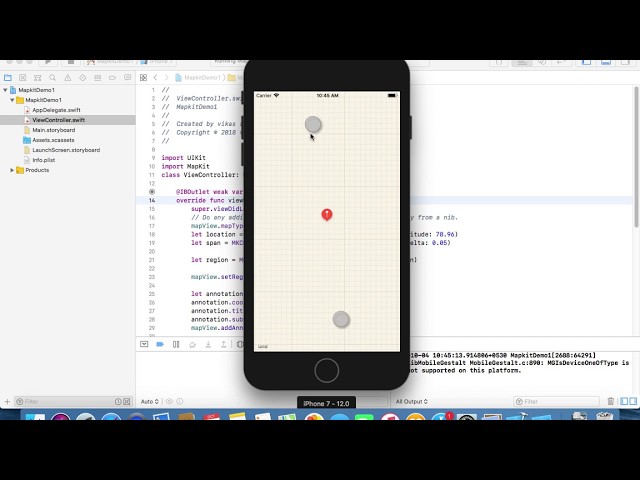The image size is (640, 480).
Task: Open the Find navigator magnifier icon
Action: tap(53, 78)
